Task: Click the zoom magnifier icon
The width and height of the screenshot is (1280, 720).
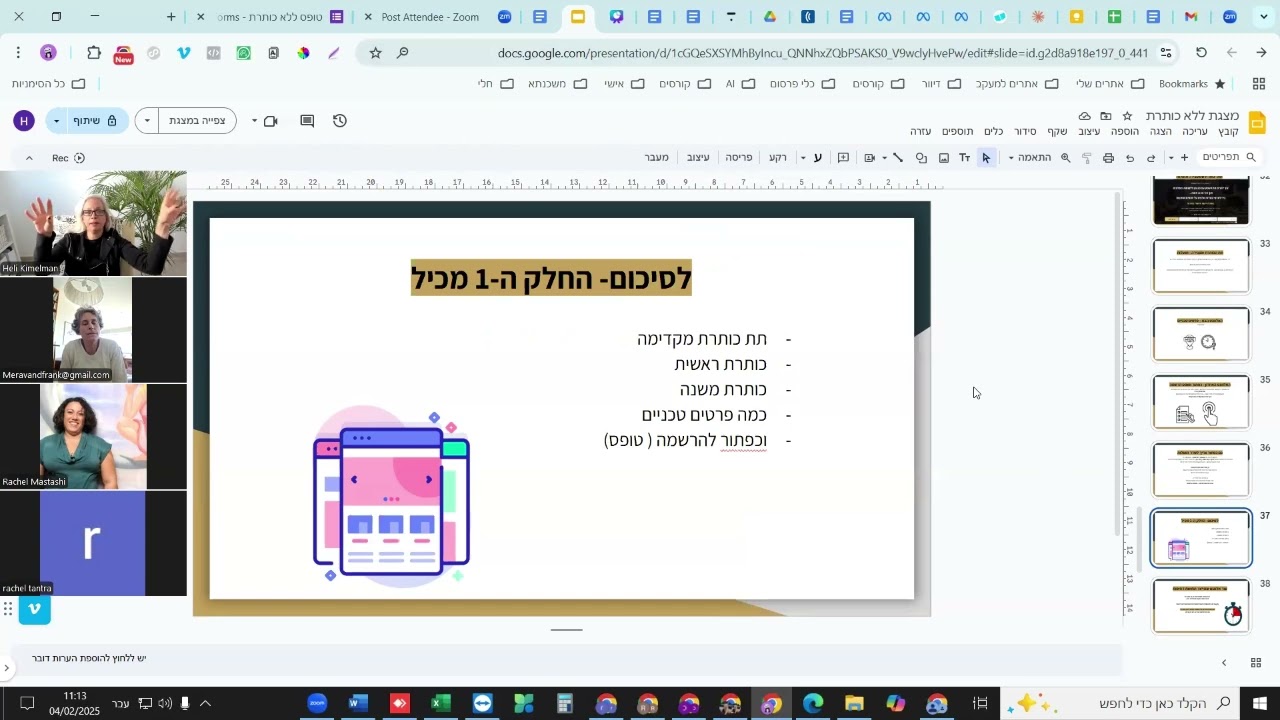Action: pos(1065,158)
